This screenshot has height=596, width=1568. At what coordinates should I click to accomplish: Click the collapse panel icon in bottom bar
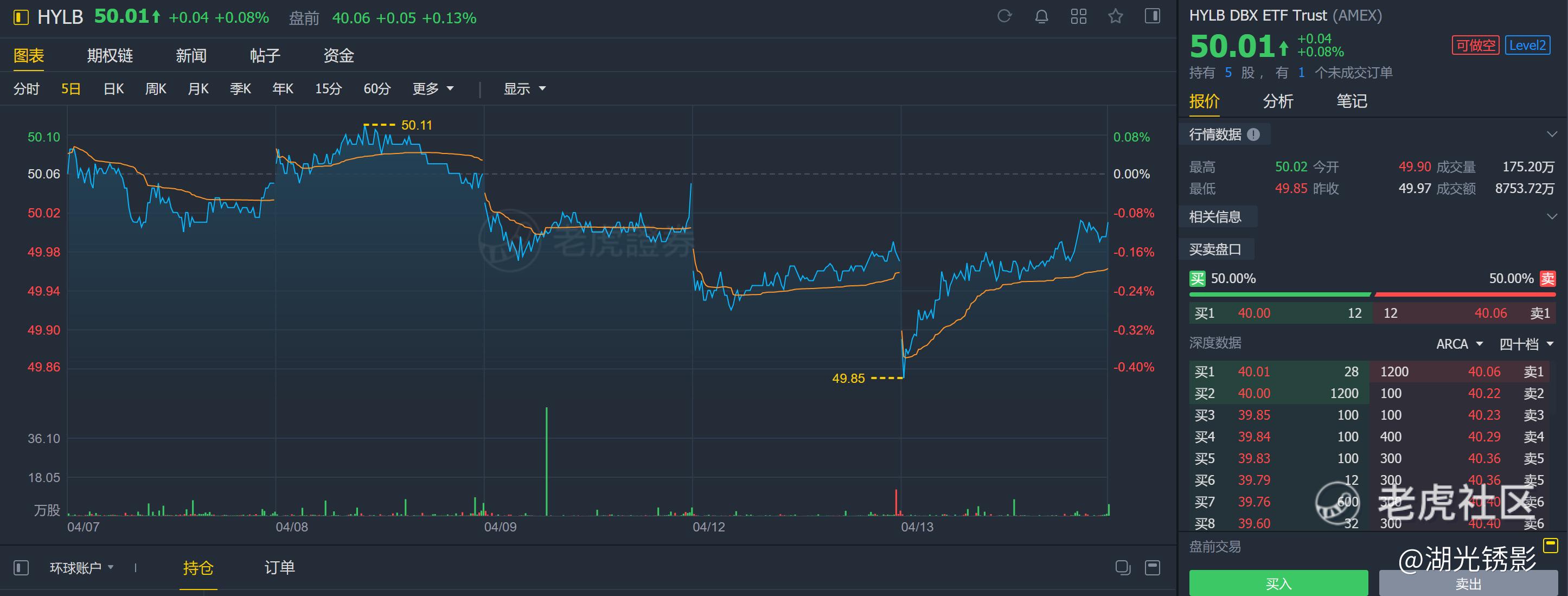[1152, 568]
